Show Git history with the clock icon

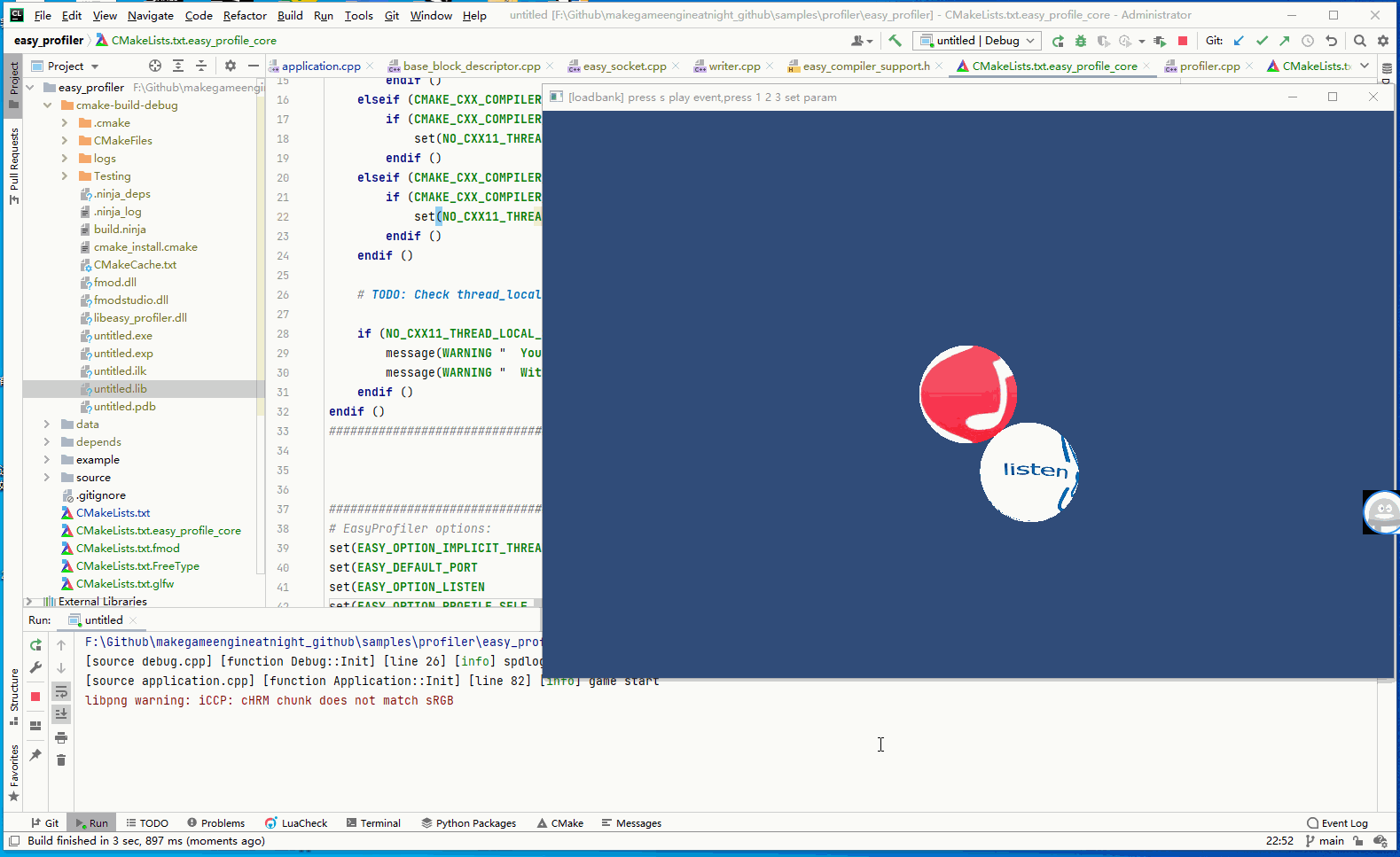pyautogui.click(x=1307, y=41)
